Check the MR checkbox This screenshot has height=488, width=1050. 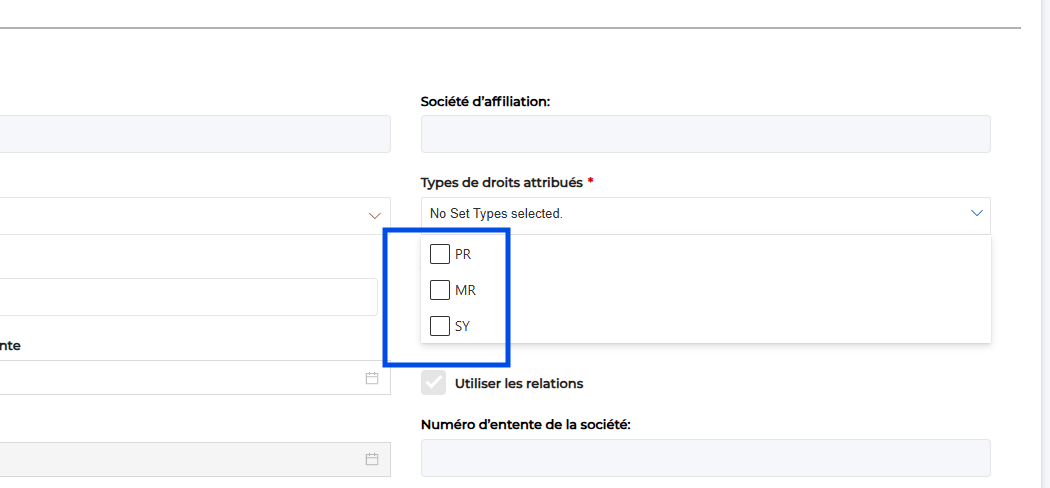(439, 290)
